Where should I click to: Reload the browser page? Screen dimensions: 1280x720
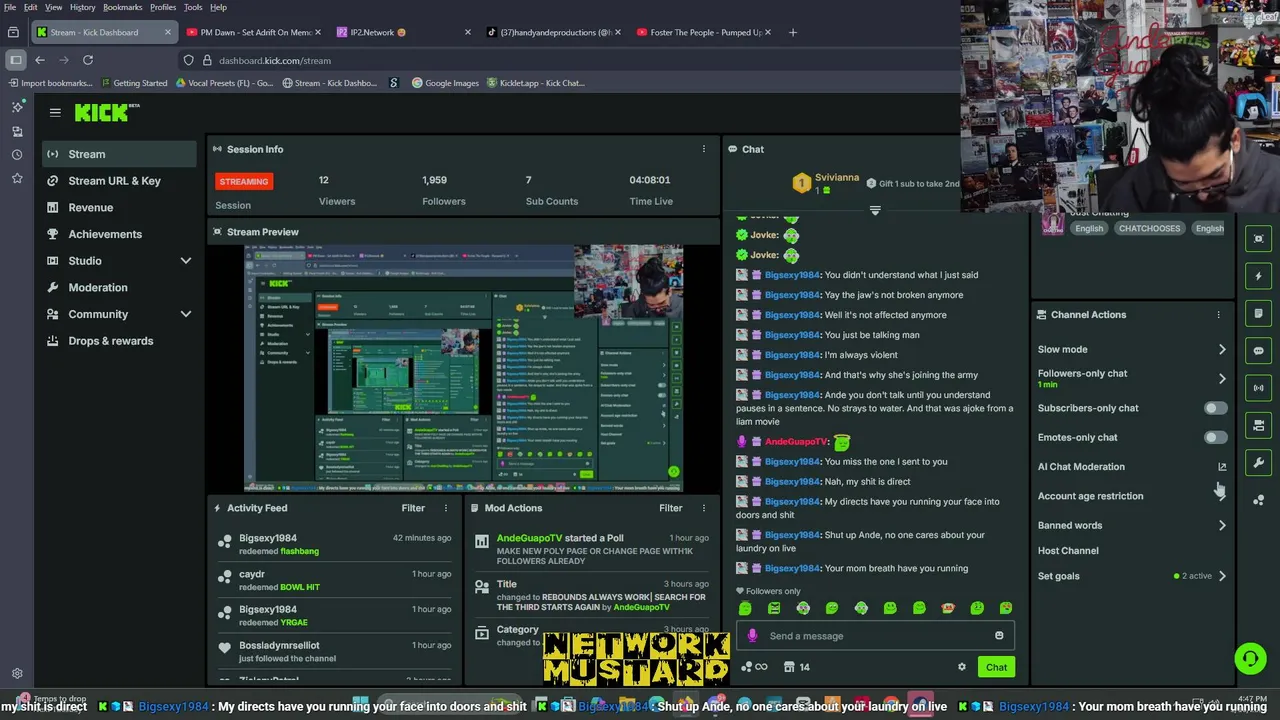[88, 60]
